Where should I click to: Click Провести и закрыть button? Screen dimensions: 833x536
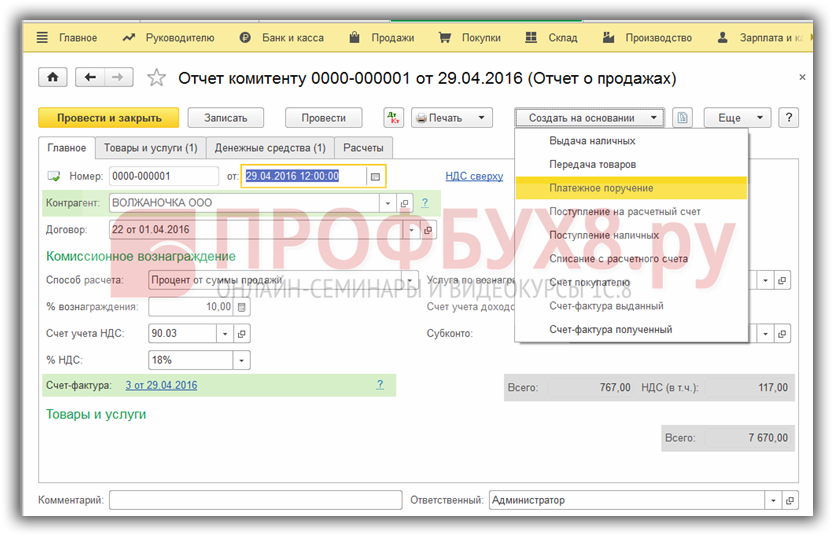109,118
